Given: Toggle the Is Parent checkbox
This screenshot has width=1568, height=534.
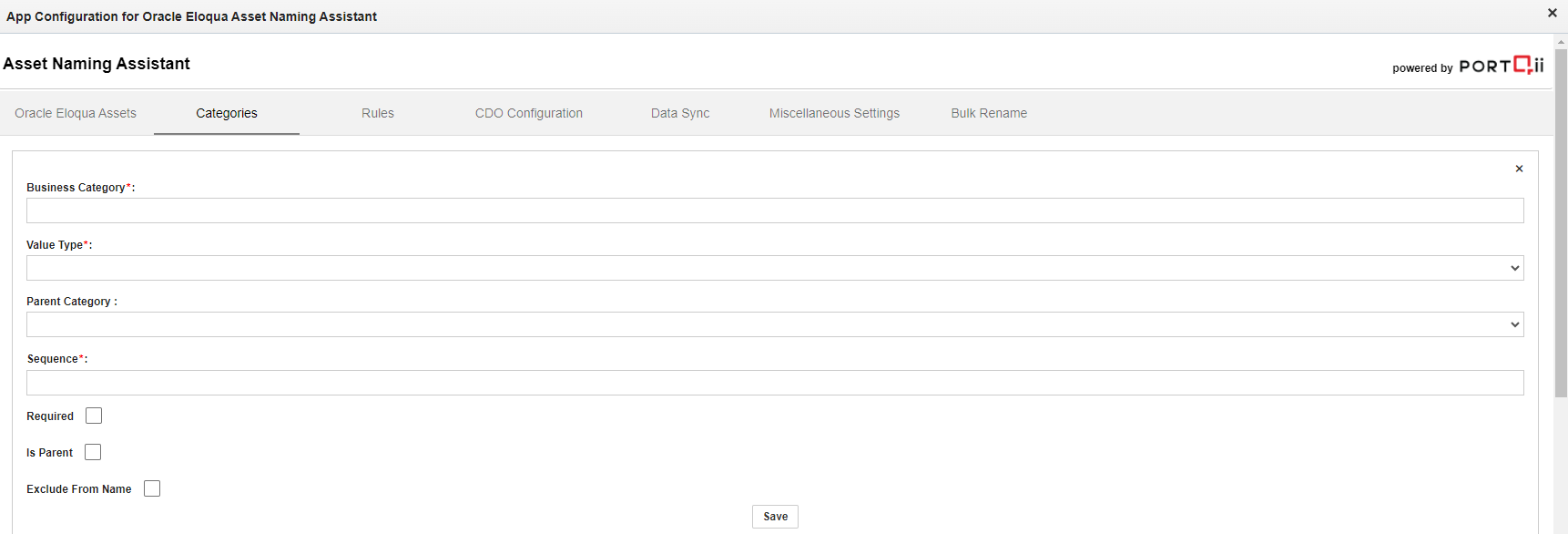Looking at the screenshot, I should click(x=93, y=452).
